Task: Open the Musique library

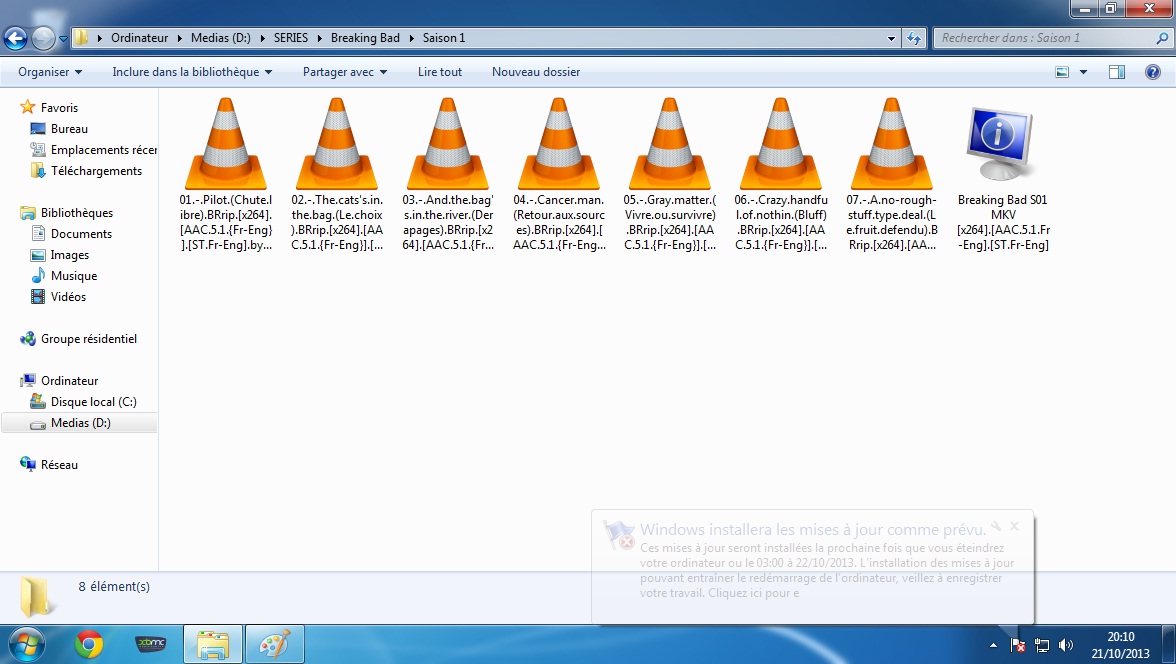Action: click(x=74, y=275)
